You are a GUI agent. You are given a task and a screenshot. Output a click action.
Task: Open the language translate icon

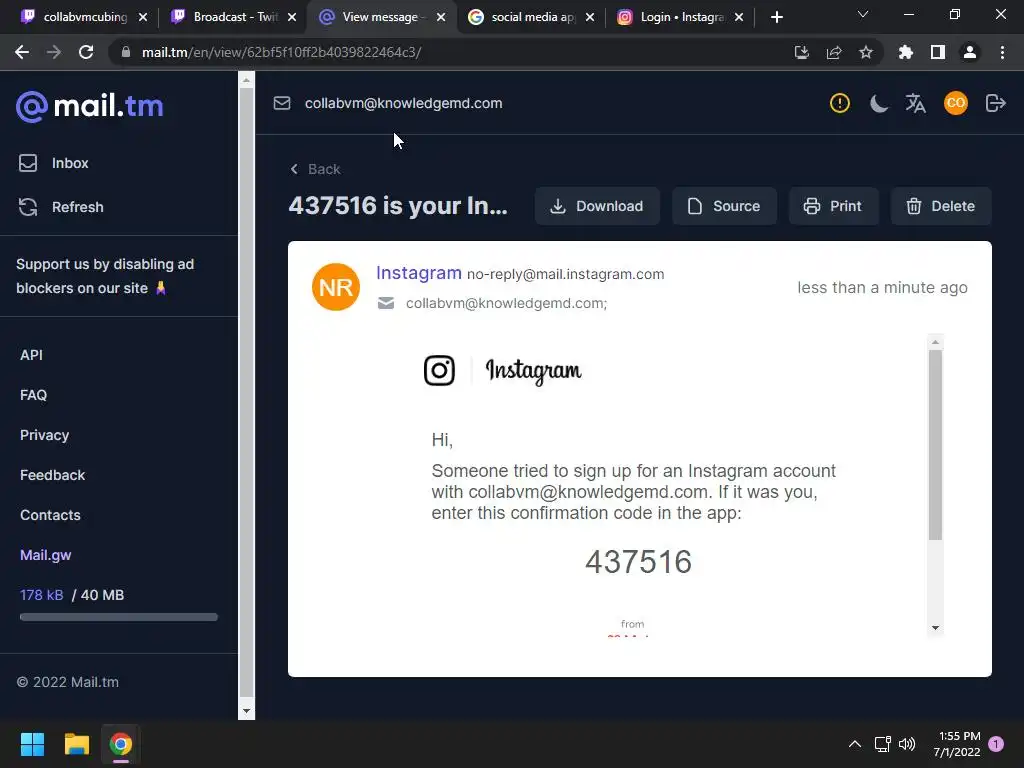[x=916, y=103]
